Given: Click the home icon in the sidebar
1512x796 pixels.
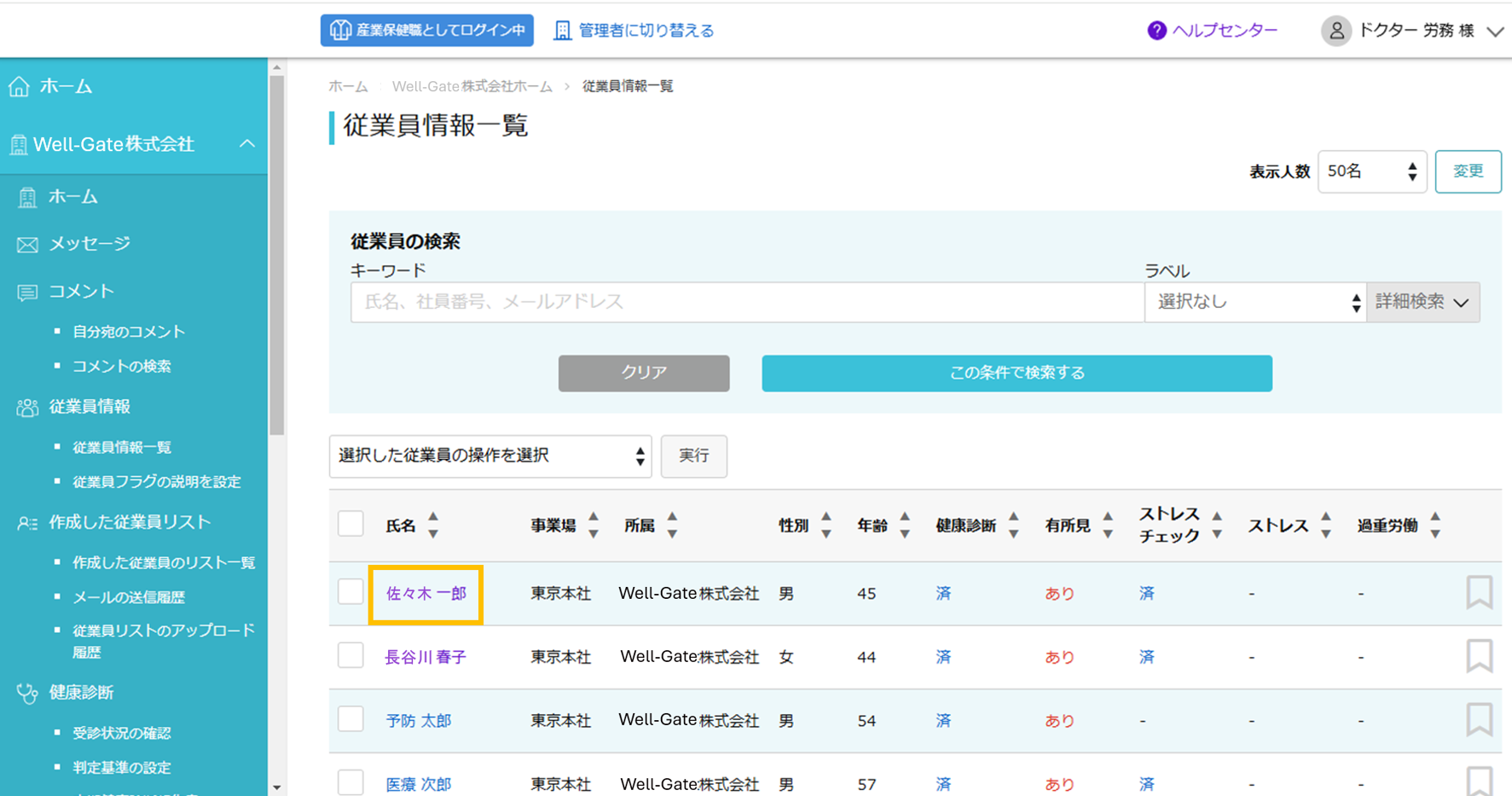Looking at the screenshot, I should [19, 86].
